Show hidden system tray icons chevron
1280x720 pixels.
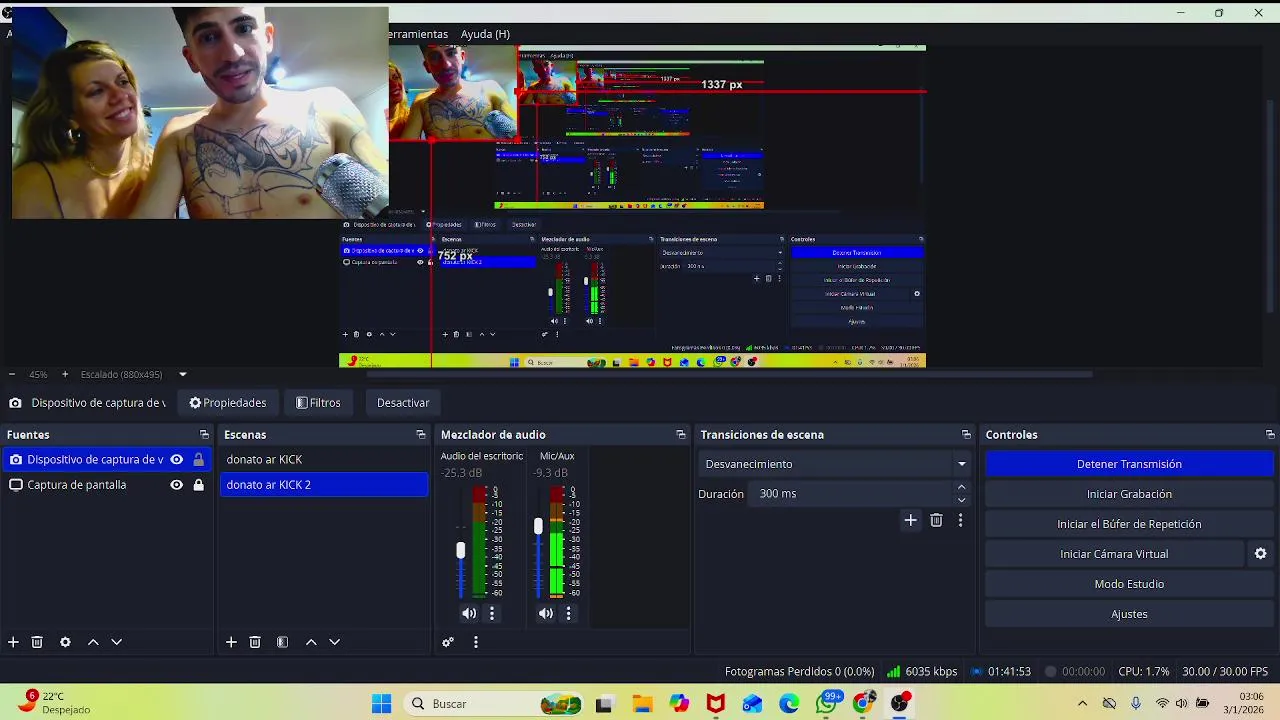(x=1082, y=704)
